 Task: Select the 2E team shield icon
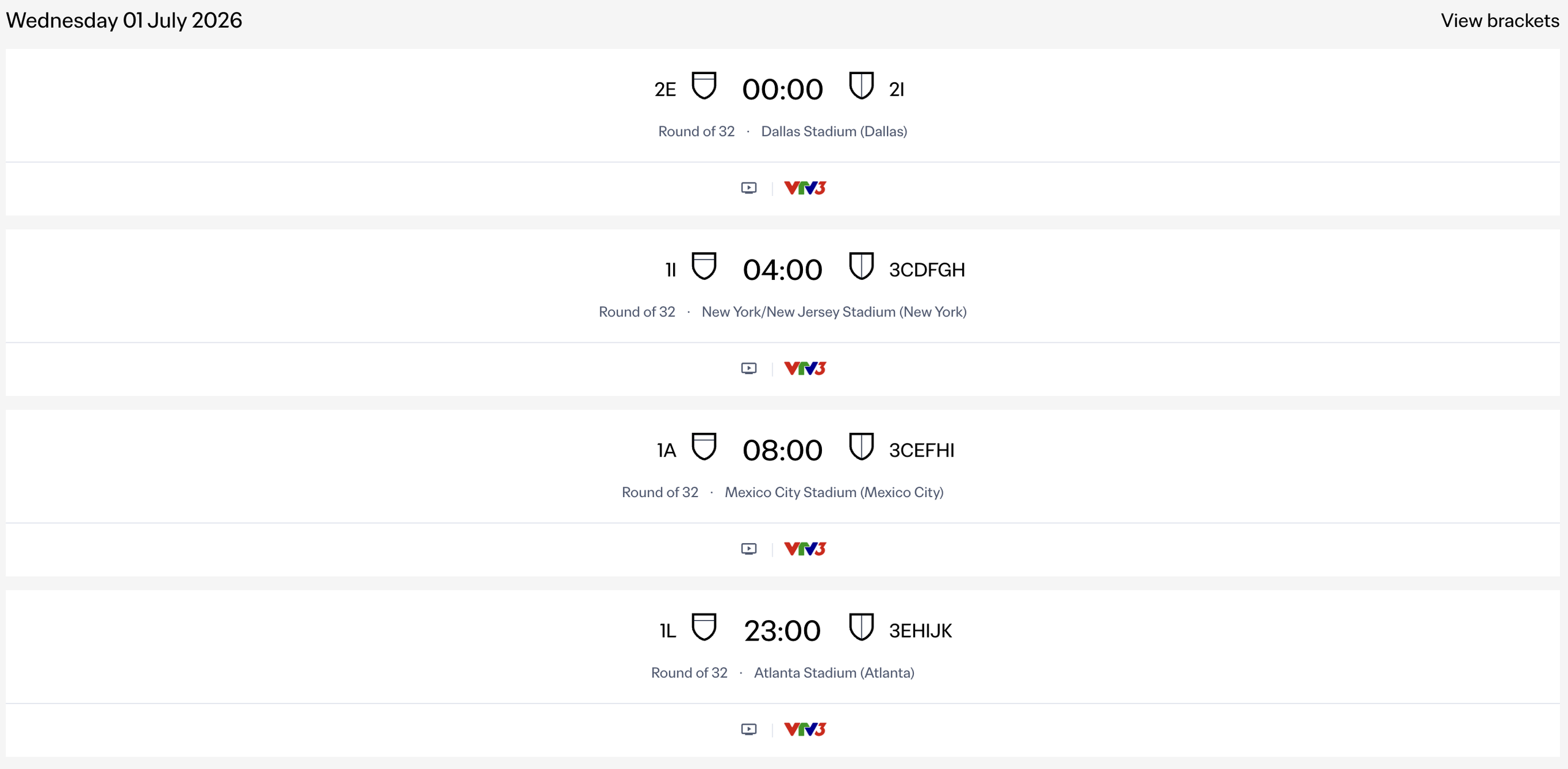704,86
